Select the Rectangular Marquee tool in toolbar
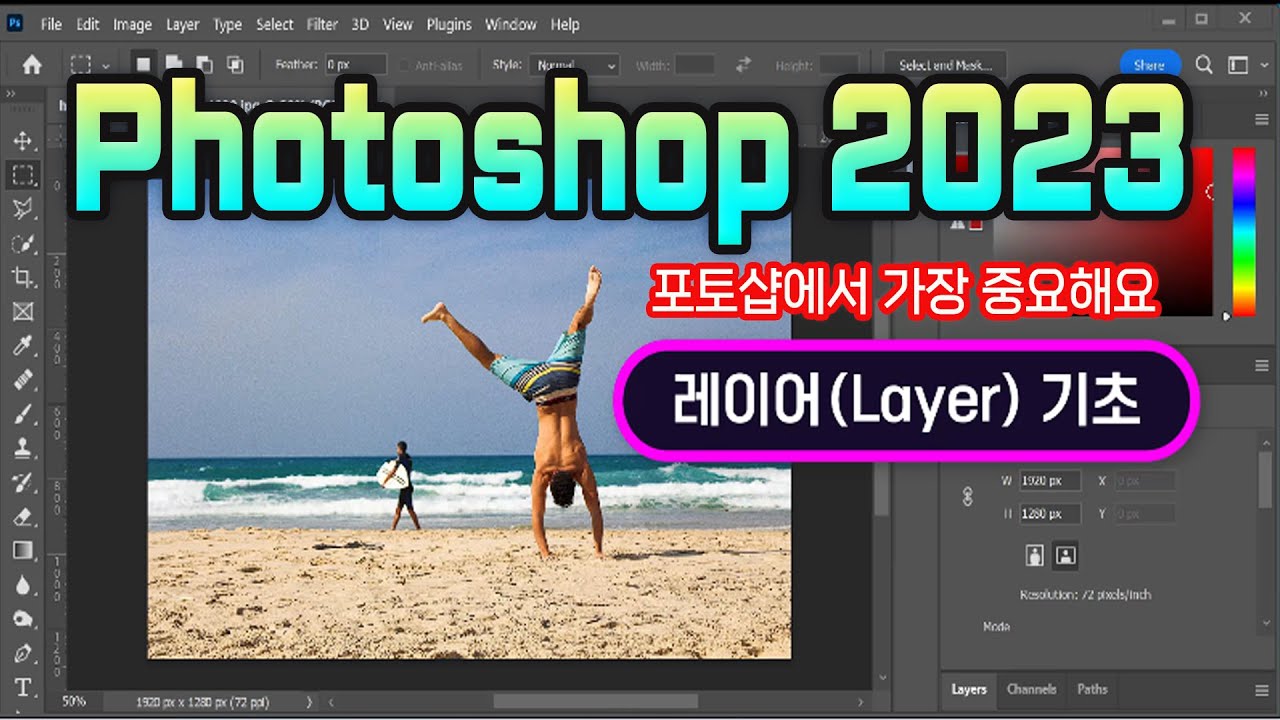 tap(23, 175)
